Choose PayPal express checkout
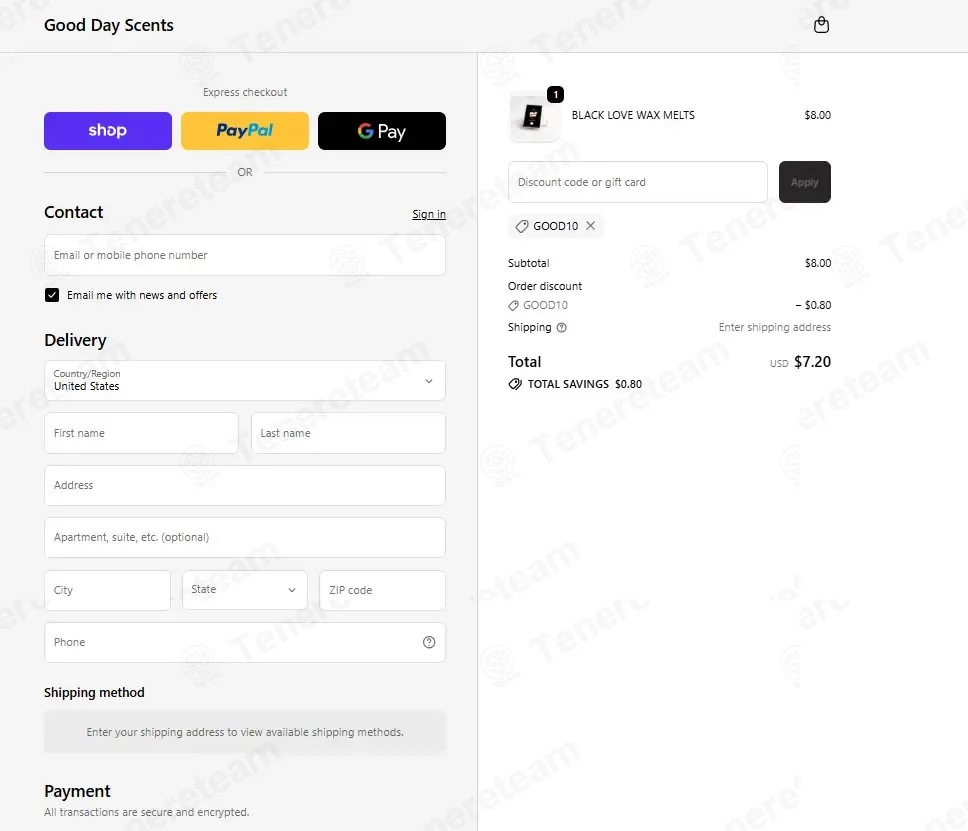This screenshot has height=831, width=968. [x=245, y=131]
